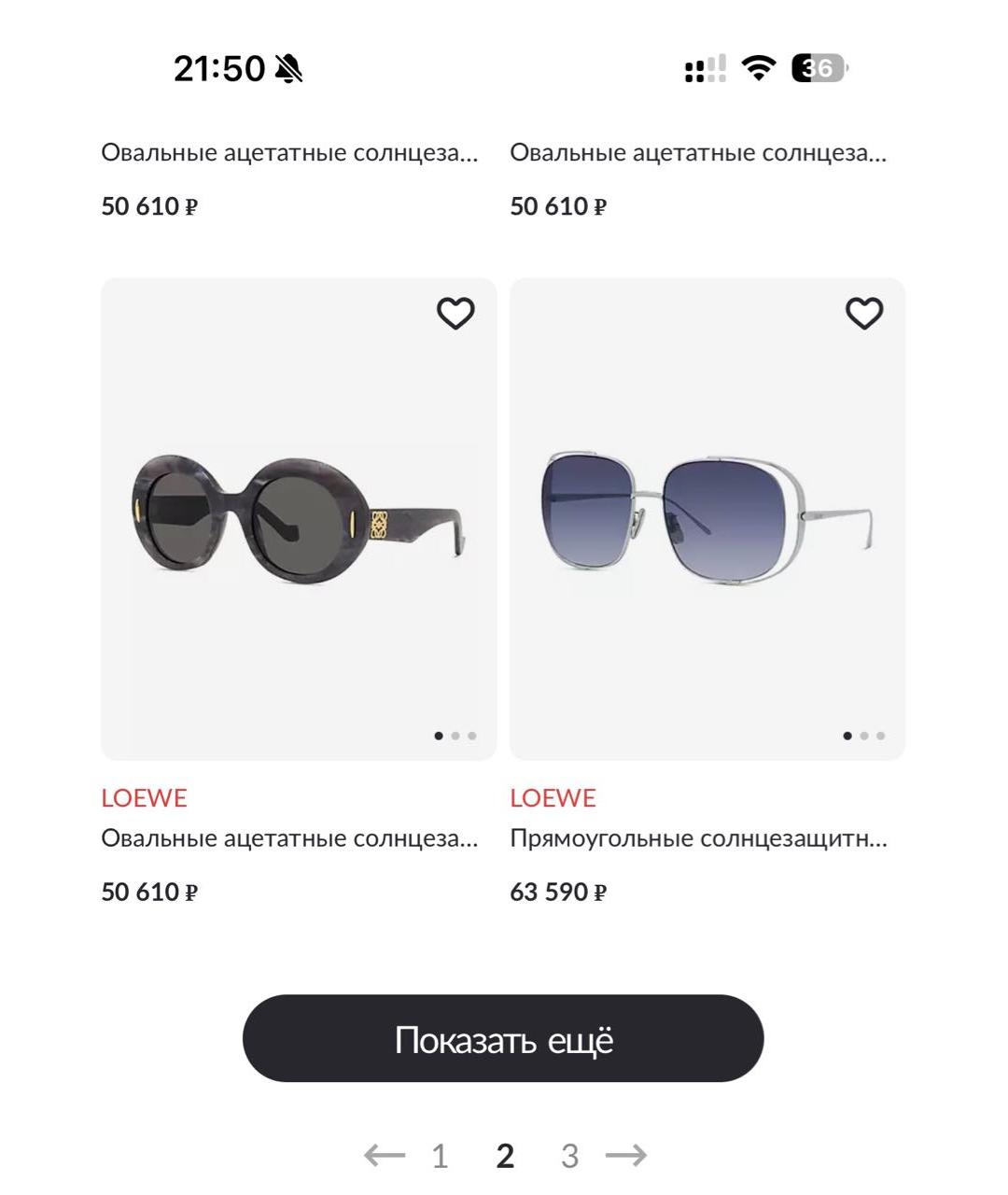Add silver rectangular sunglasses to wishlist
This screenshot has width=1008, height=1195.
864,314
